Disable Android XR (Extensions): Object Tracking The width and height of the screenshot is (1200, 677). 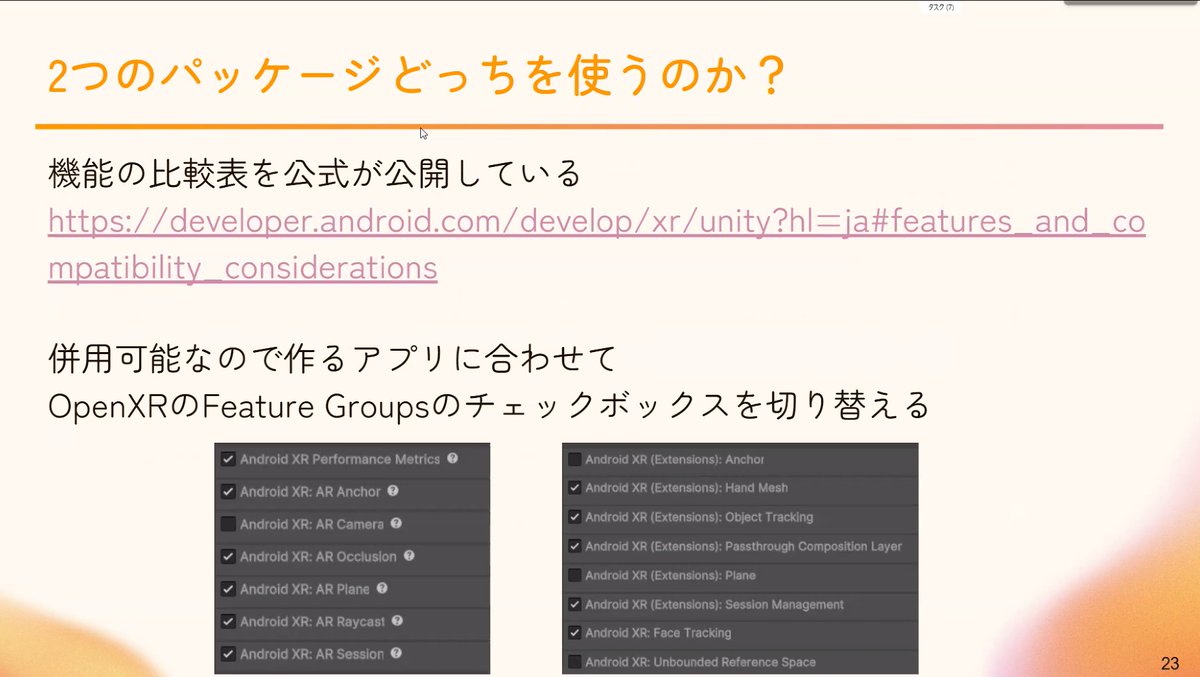click(x=574, y=516)
